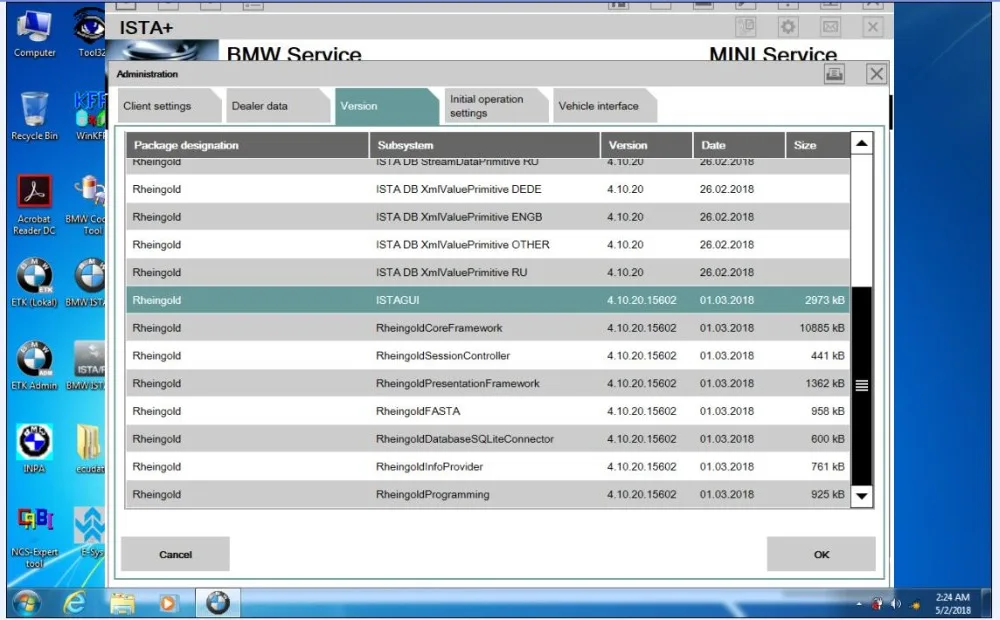1000x620 pixels.
Task: Open the Vehicle interface tab
Action: 602,106
